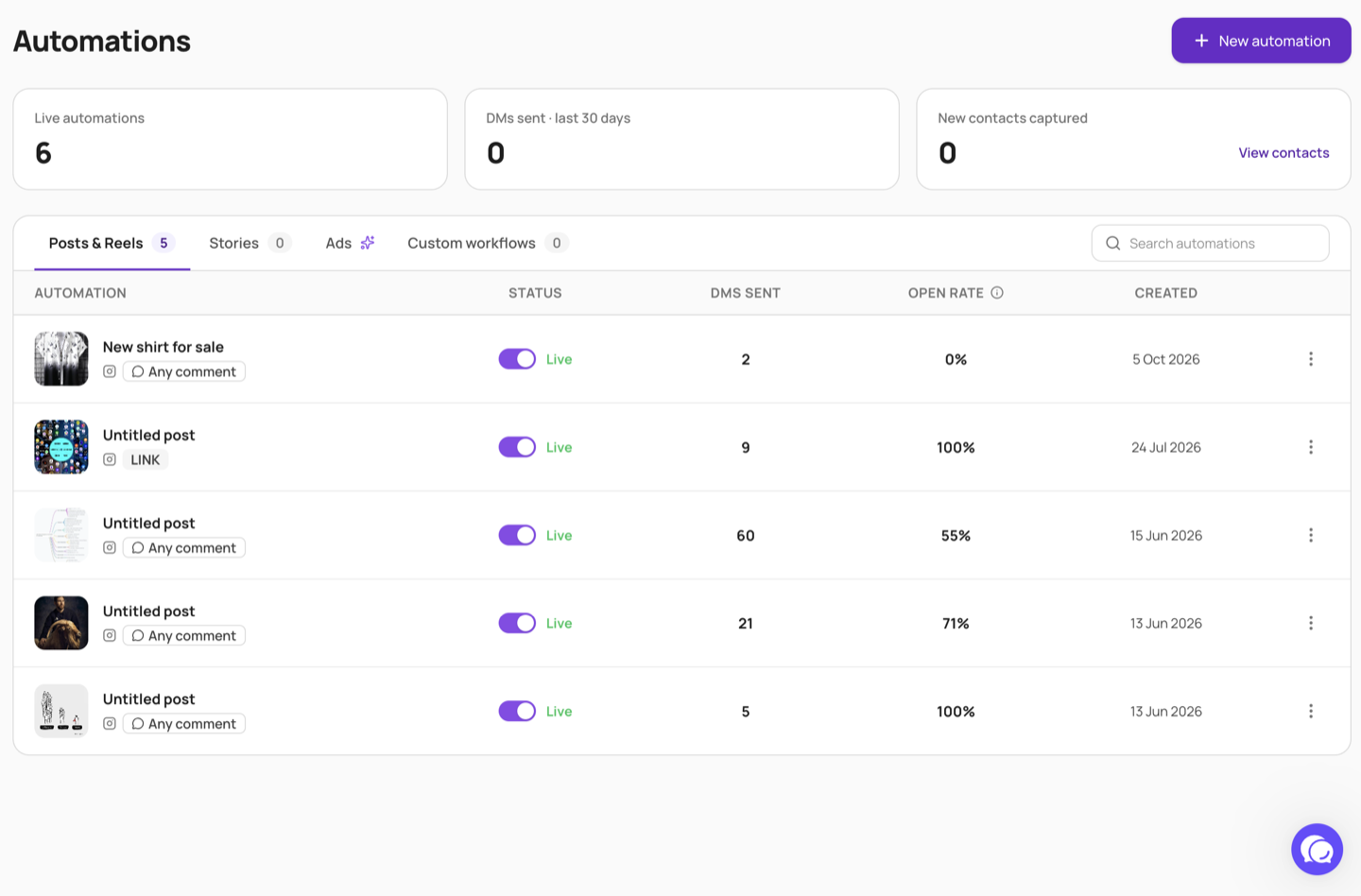Open the New shirt for sale thumbnail
The width and height of the screenshot is (1361, 896).
(x=61, y=359)
